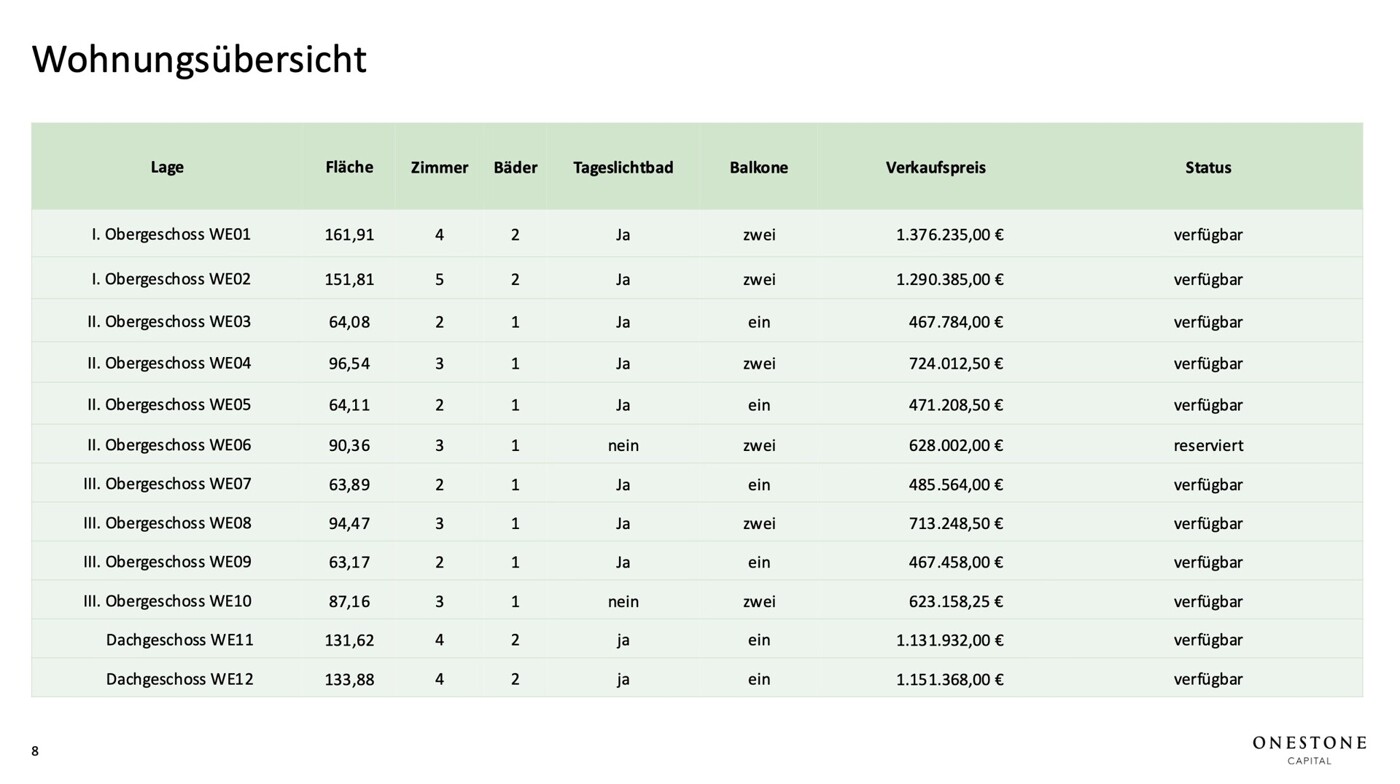Select area value 151,81
This screenshot has height=784, width=1400.
[349, 280]
